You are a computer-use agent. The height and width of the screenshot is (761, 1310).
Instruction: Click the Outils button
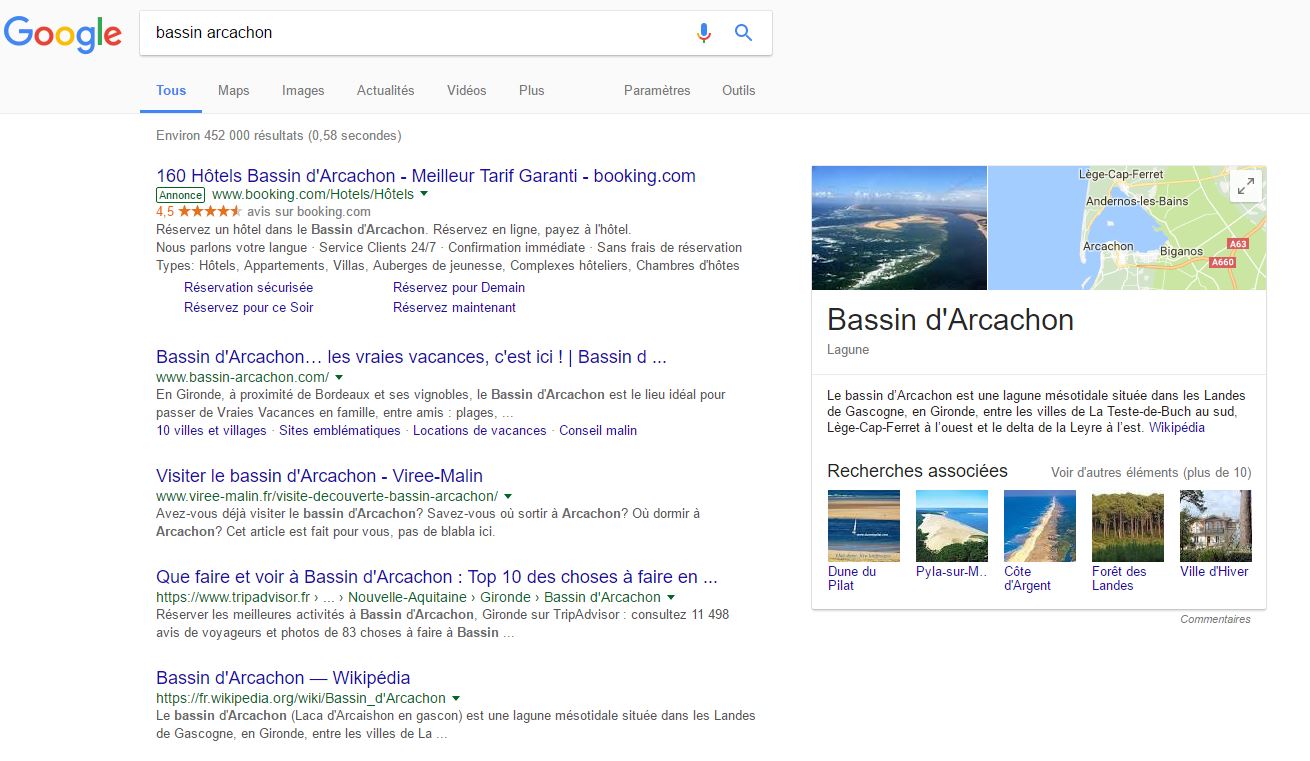coord(739,90)
